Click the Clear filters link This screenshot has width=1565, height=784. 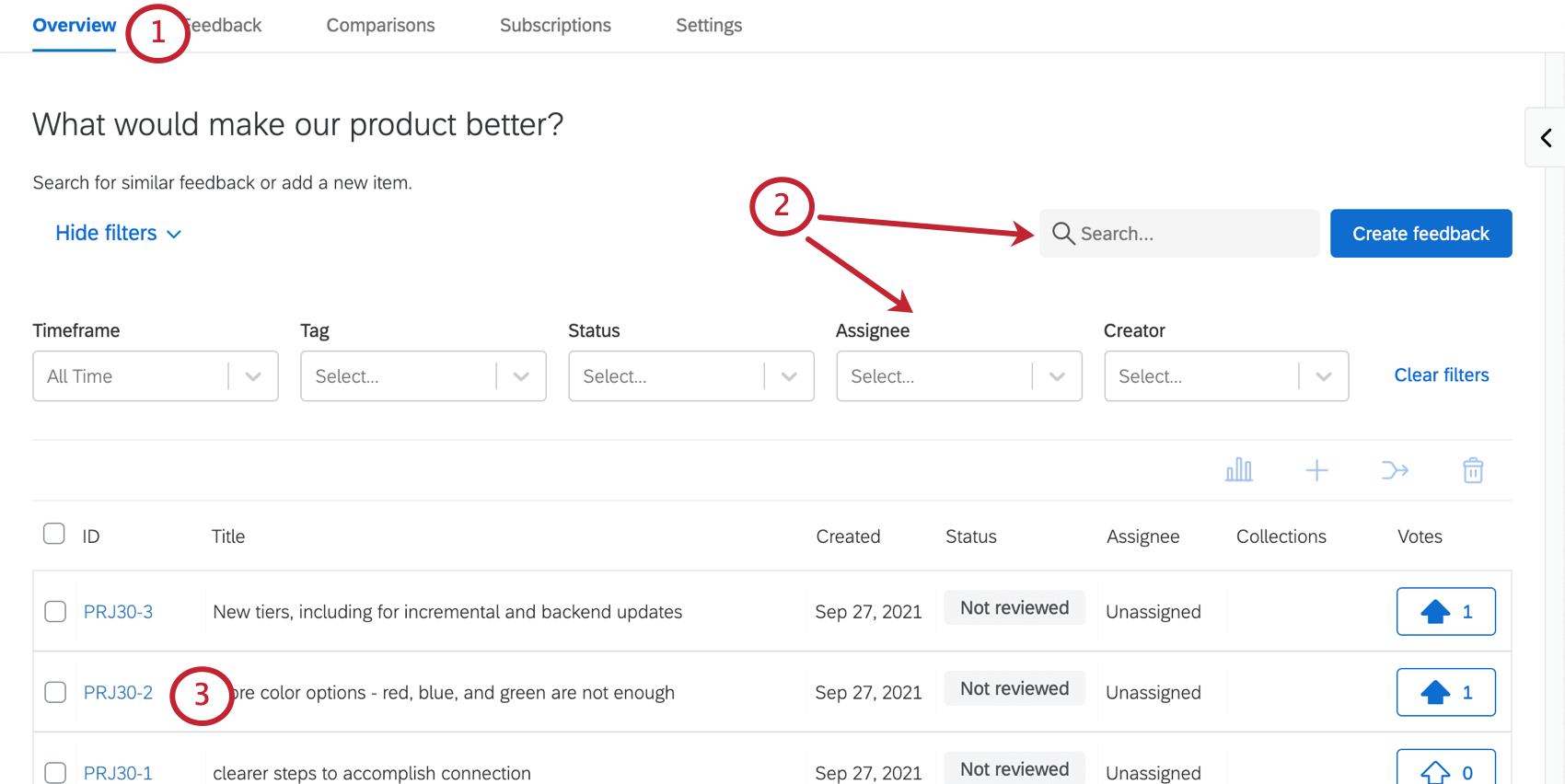click(1441, 375)
